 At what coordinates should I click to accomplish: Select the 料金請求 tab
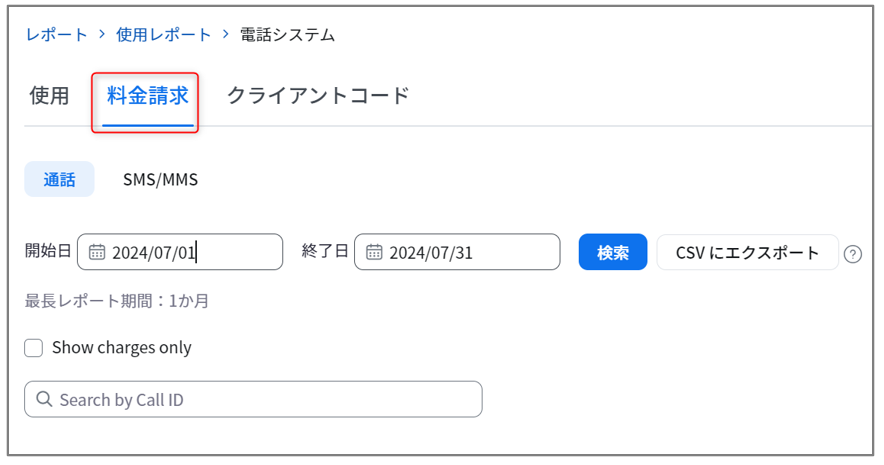(x=148, y=96)
